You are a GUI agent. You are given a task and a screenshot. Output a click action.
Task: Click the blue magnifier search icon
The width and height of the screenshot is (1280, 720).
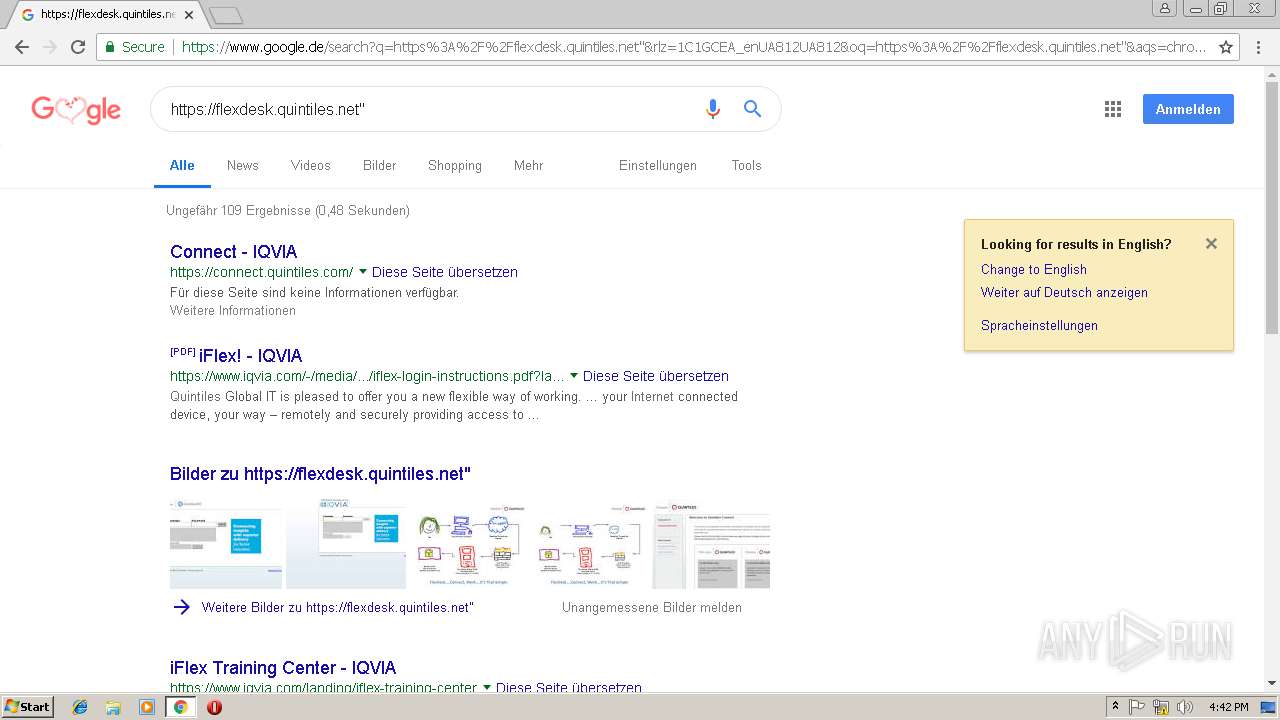[753, 109]
